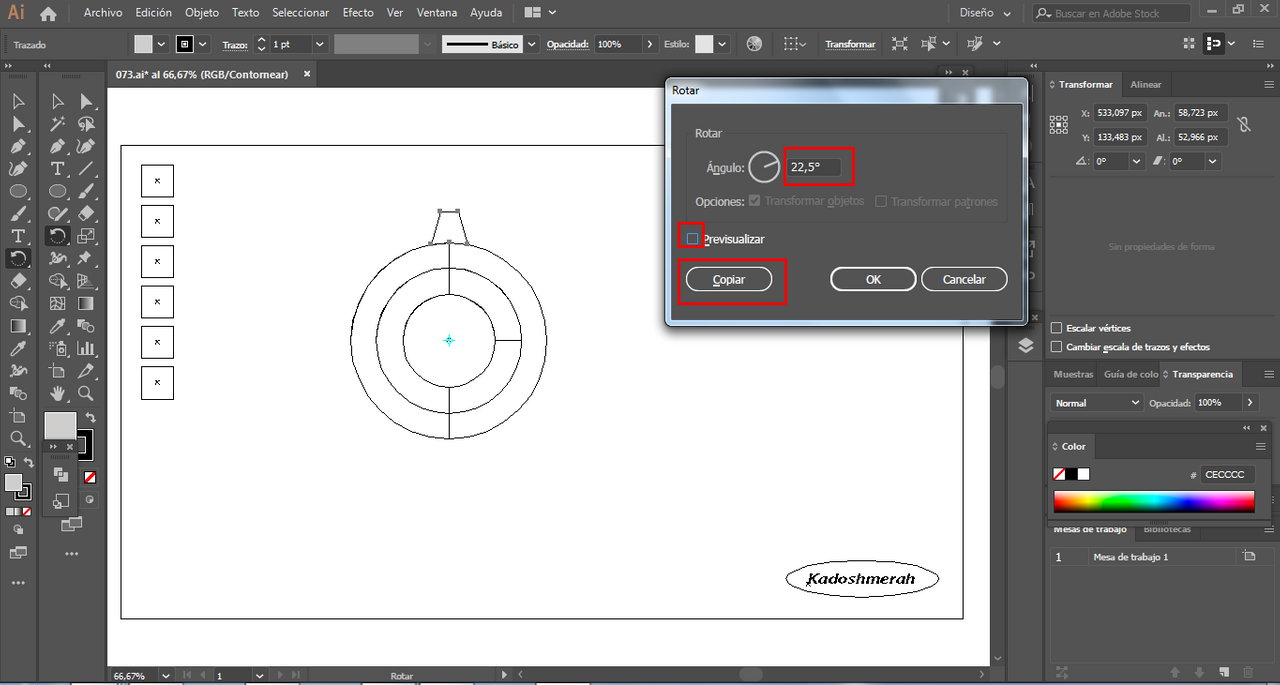Viewport: 1280px width, 685px height.
Task: Open the Color panel options menu
Action: [x=1261, y=446]
